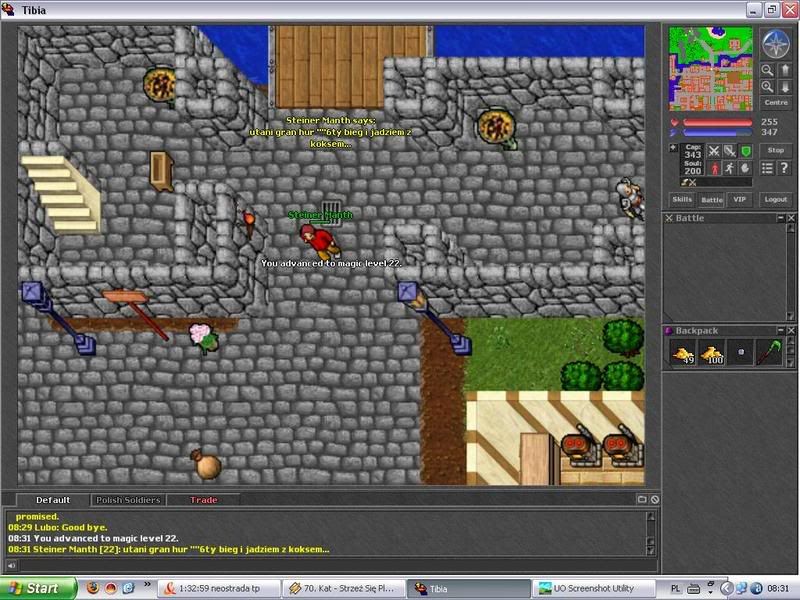Click the minimap city view
This screenshot has height=600, width=800.
click(711, 69)
